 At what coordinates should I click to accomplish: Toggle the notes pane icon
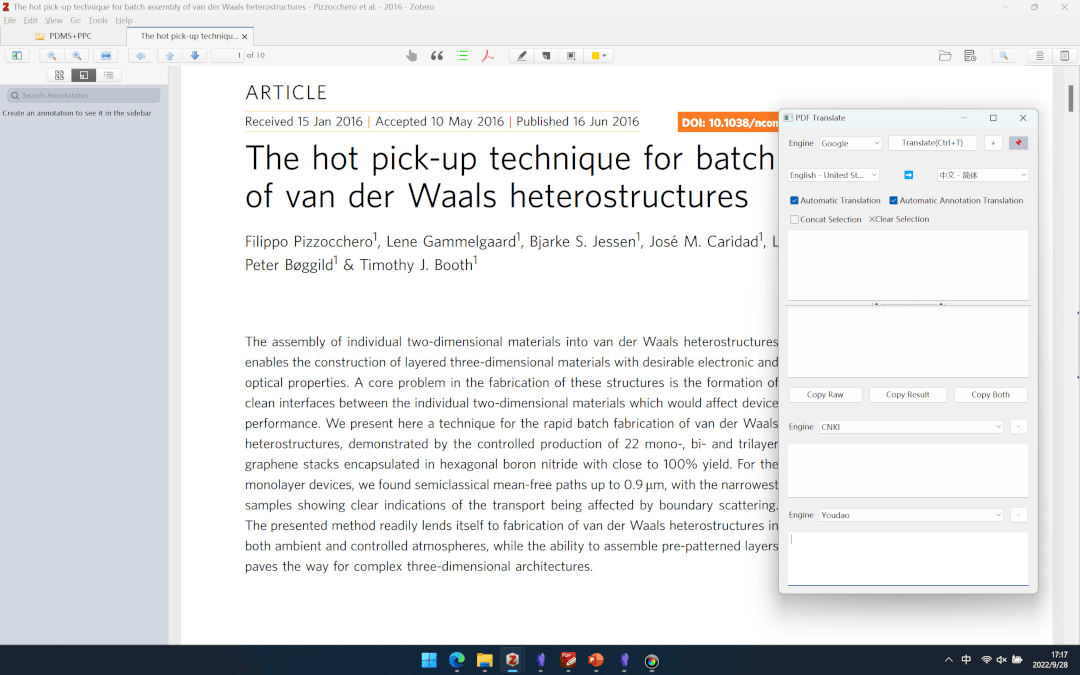[1065, 56]
